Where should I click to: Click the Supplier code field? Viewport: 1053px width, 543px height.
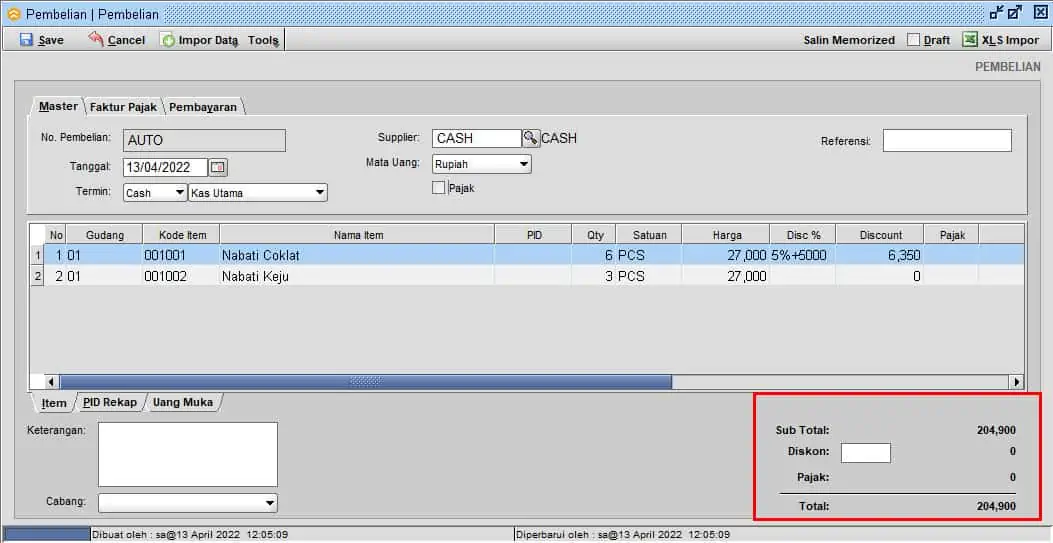pos(476,138)
